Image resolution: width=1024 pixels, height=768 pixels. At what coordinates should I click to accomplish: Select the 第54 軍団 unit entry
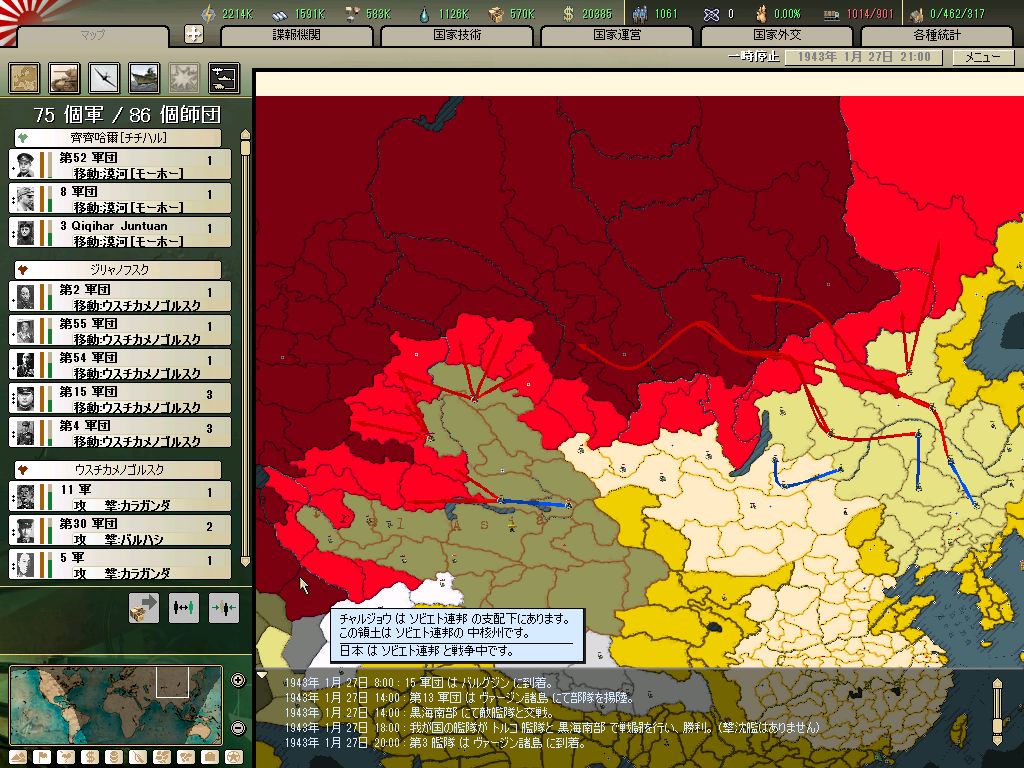pyautogui.click(x=120, y=364)
